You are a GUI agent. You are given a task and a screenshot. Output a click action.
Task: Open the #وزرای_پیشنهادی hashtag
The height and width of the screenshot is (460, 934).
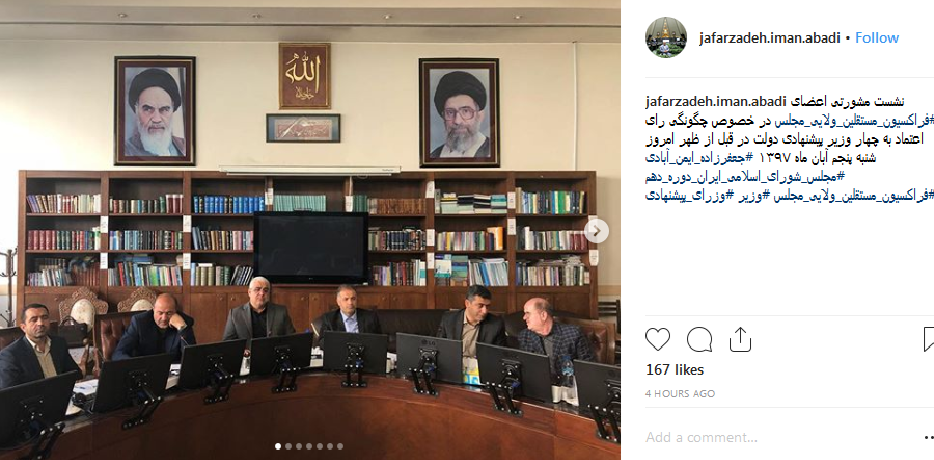pyautogui.click(x=684, y=195)
